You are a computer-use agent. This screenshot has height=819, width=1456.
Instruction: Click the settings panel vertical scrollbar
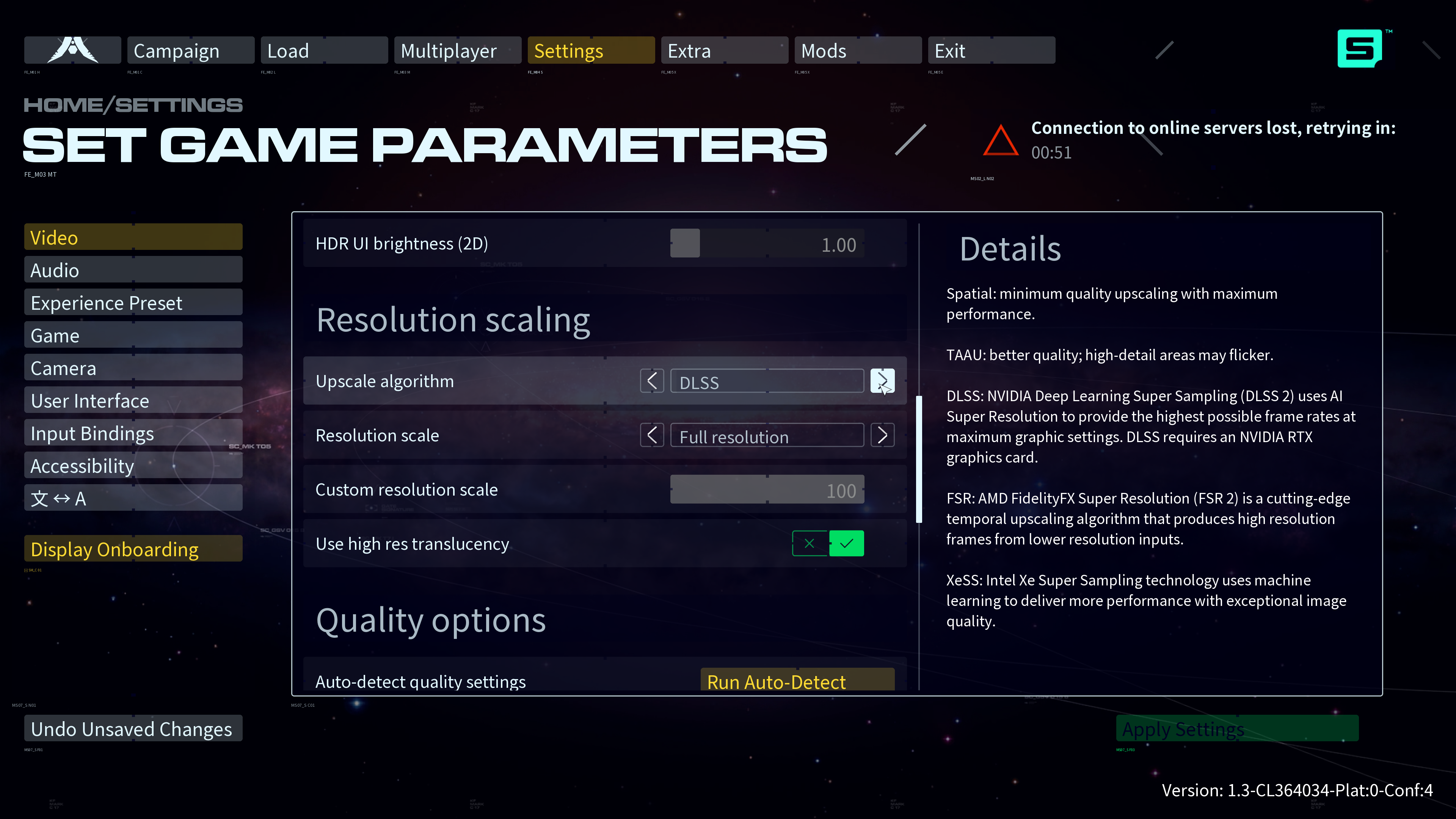[919, 459]
